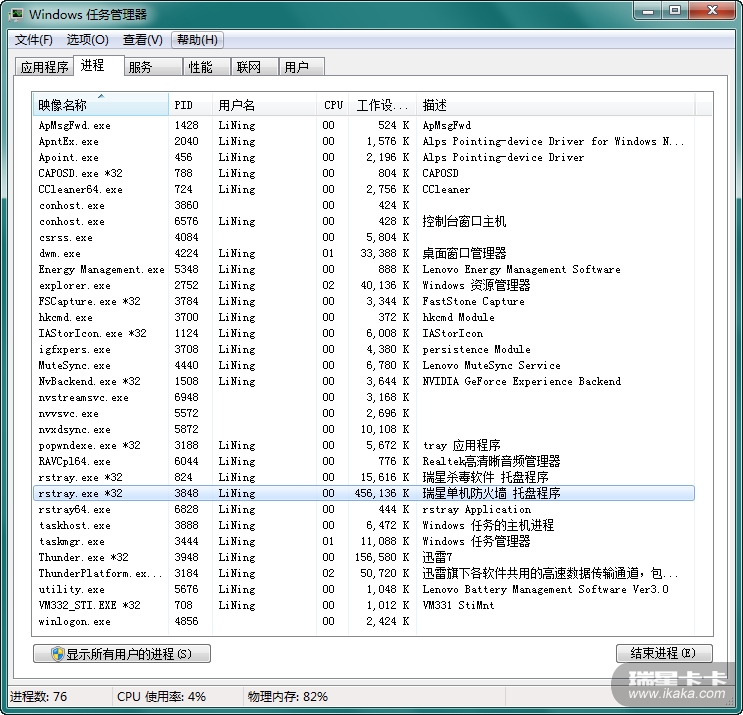
Task: Click 桌面窗口管理器 description text
Action: [464, 253]
